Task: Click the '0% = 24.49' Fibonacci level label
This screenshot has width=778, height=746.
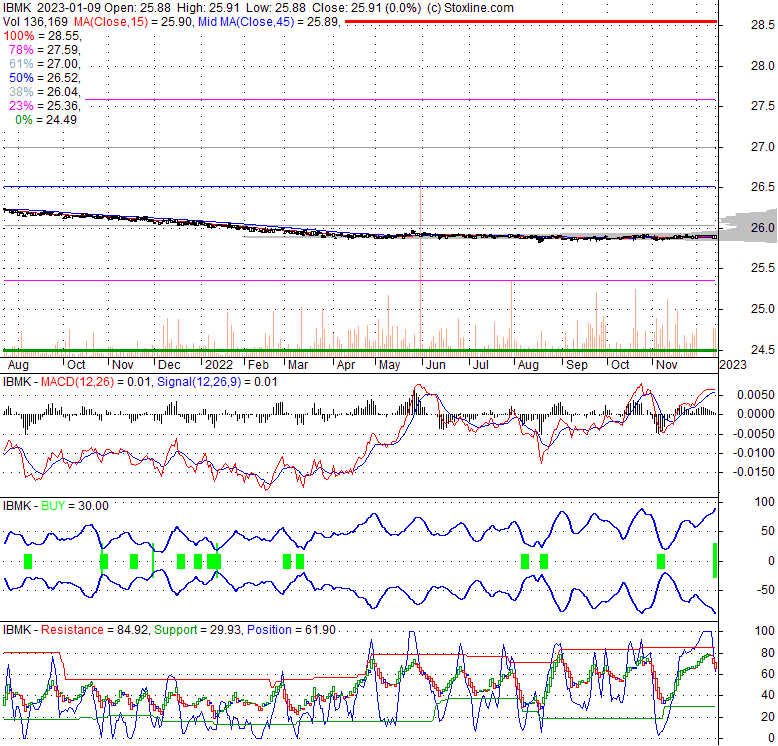Action: click(46, 120)
